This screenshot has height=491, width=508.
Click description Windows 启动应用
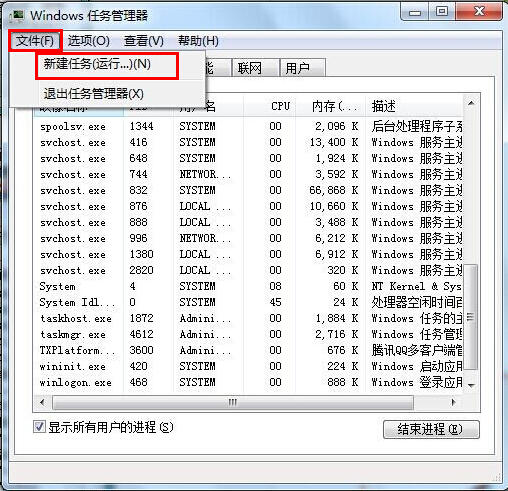417,366
